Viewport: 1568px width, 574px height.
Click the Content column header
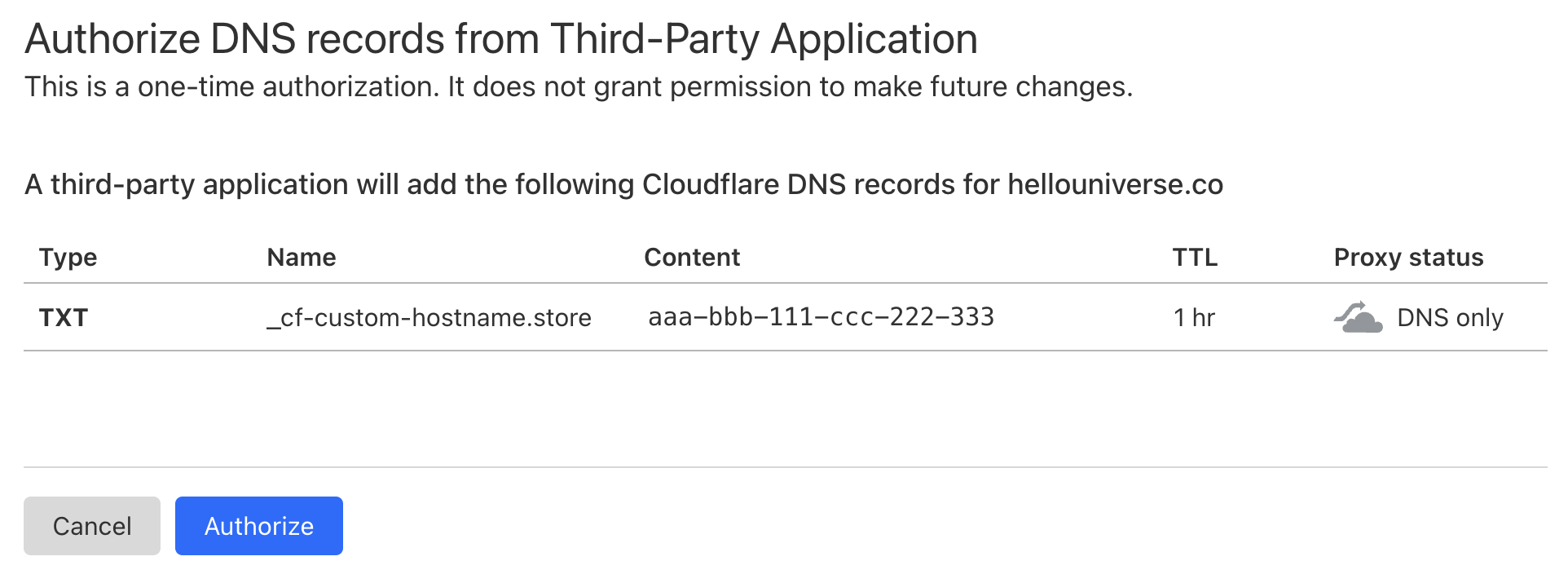pos(692,258)
